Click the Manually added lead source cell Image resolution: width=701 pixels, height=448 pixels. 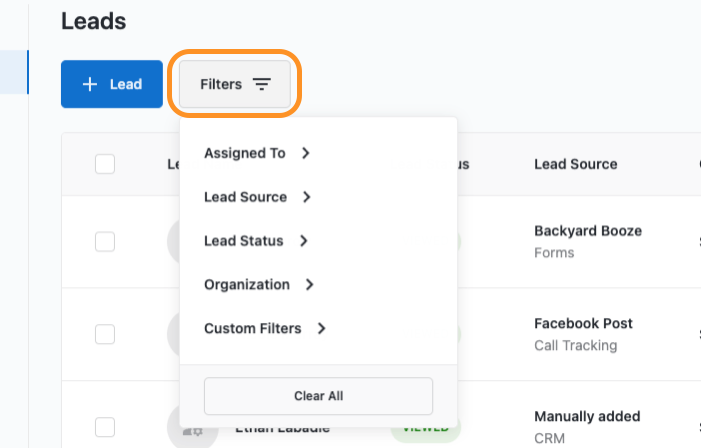click(587, 416)
